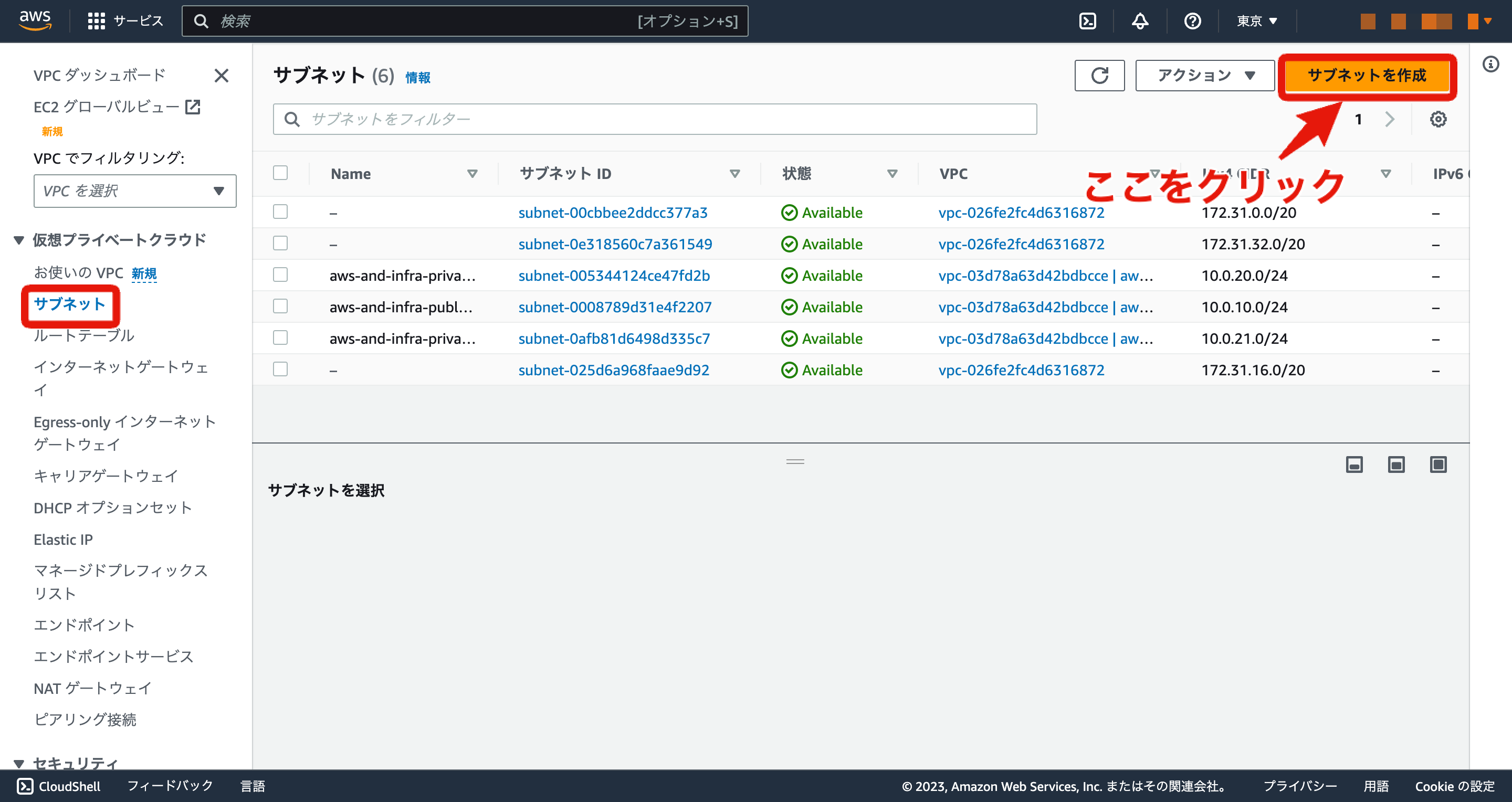Check the select-all subnets checkbox
The width and height of the screenshot is (1512, 802).
click(x=280, y=173)
